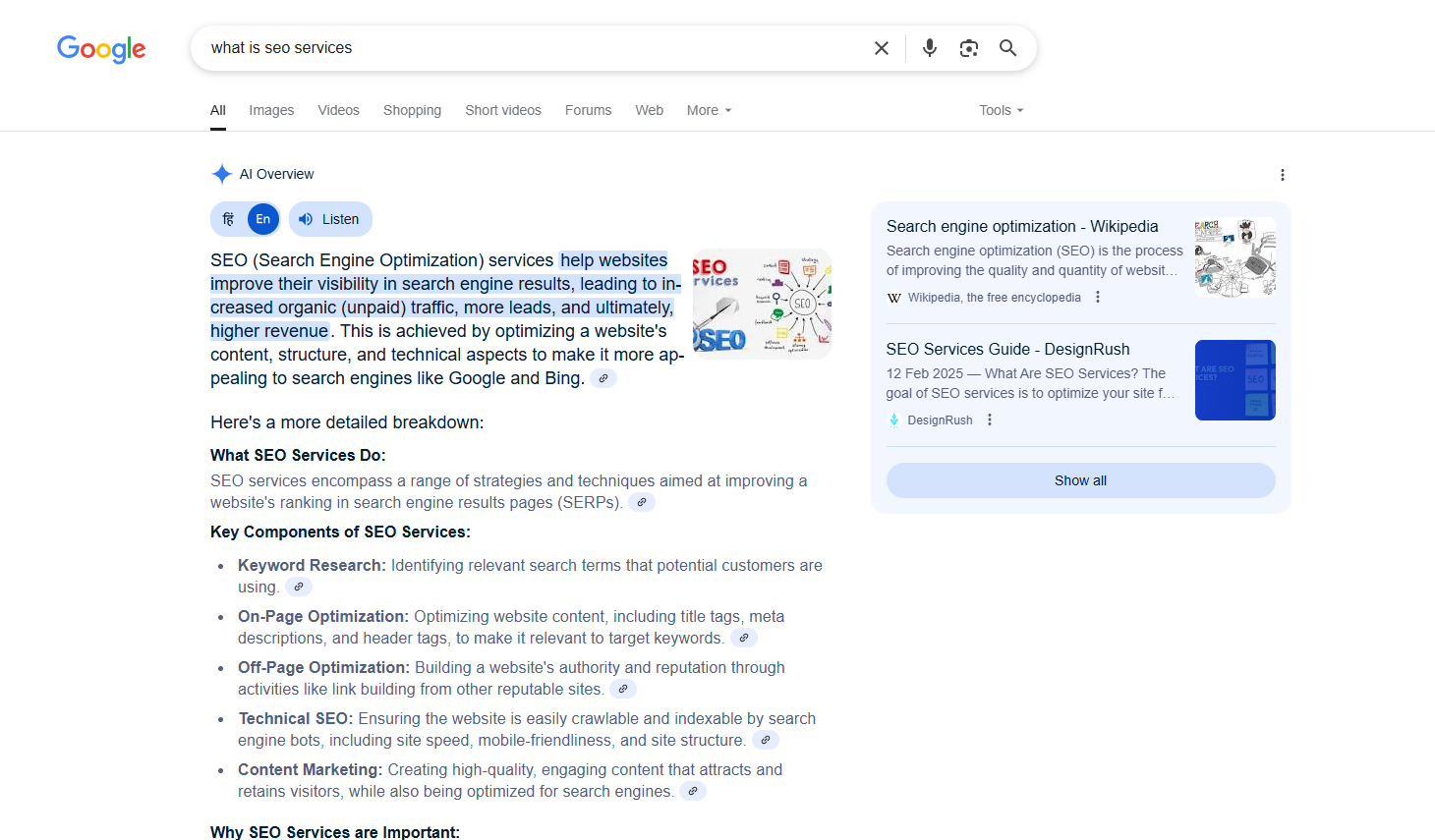This screenshot has width=1435, height=840.
Task: Open citation link after Content Marketing item
Action: pos(693,791)
